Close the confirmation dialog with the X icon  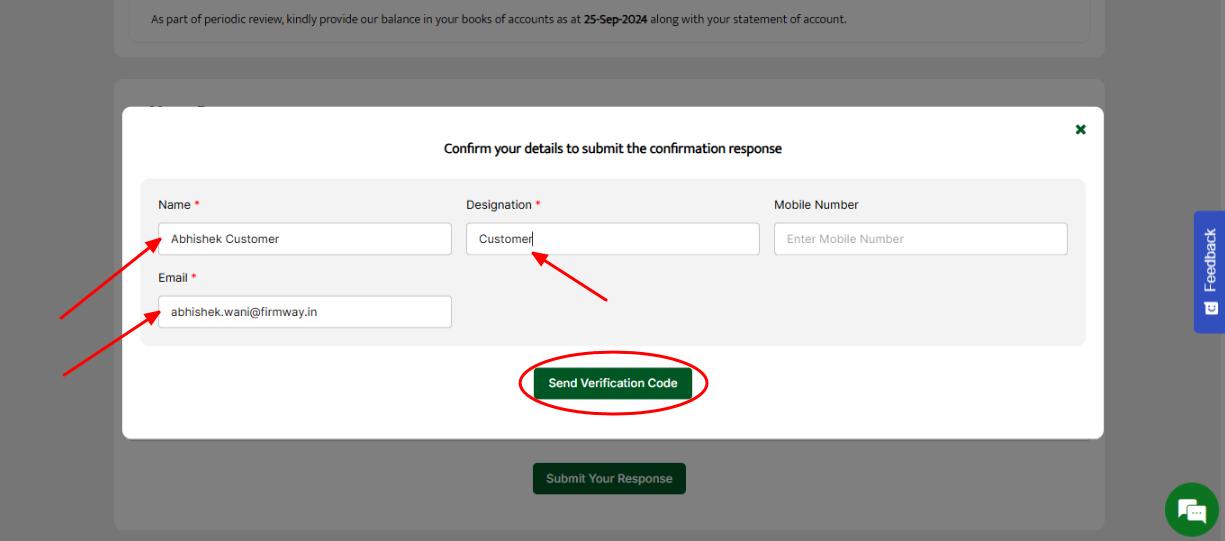click(1080, 130)
